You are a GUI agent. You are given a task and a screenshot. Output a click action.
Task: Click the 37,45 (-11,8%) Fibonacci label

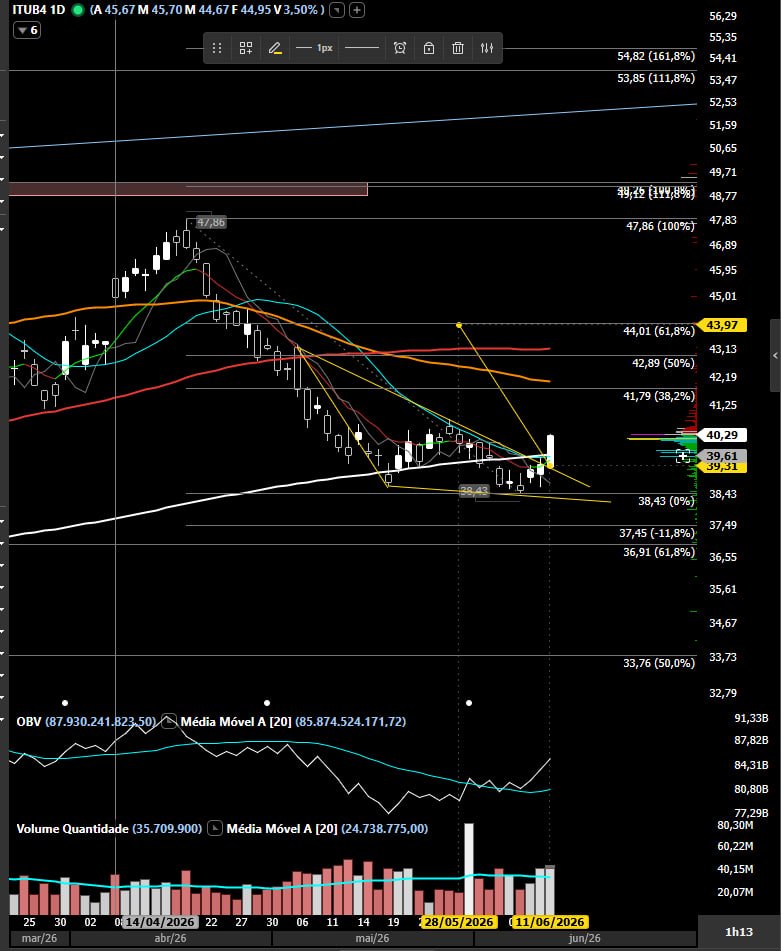pyautogui.click(x=657, y=533)
